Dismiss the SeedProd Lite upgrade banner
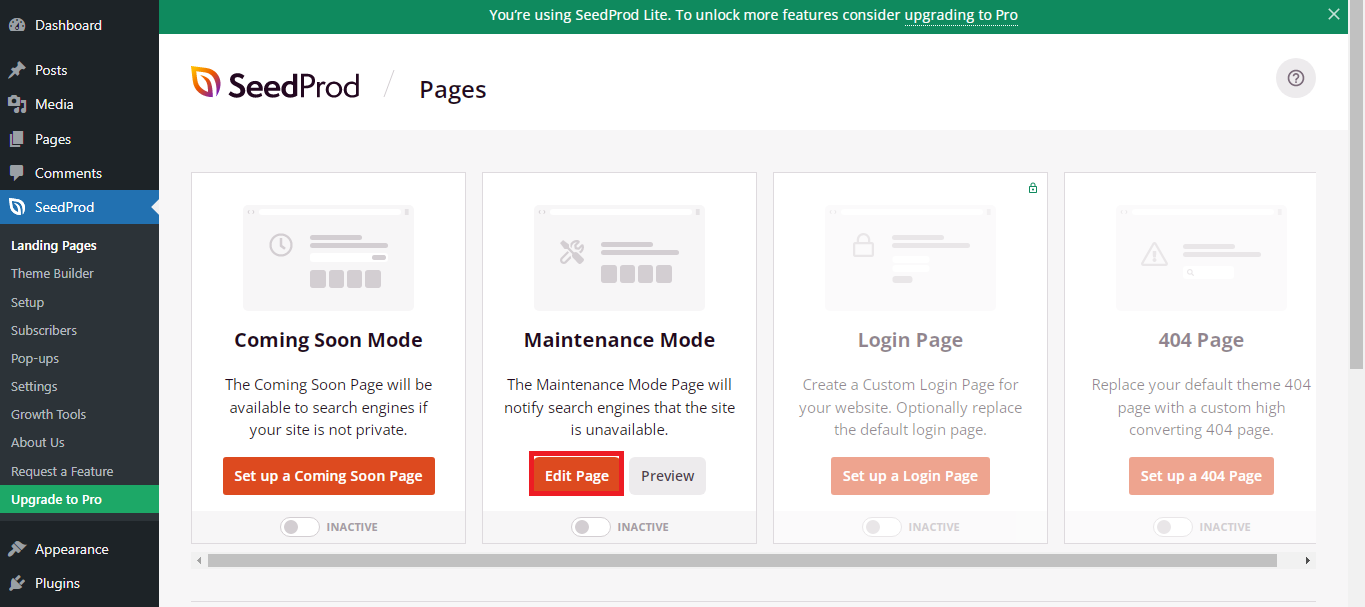1365x607 pixels. click(x=1333, y=14)
